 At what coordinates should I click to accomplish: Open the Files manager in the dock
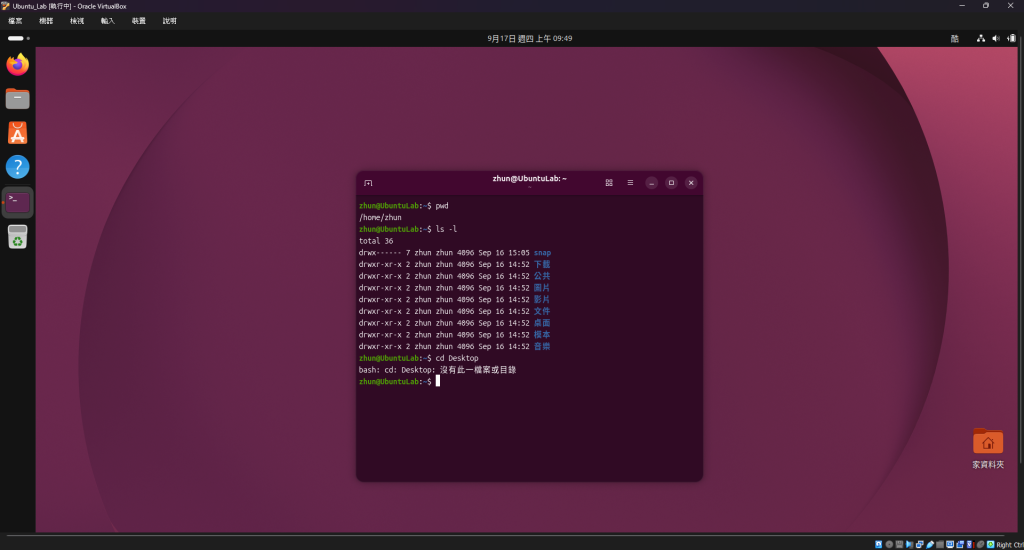point(18,99)
